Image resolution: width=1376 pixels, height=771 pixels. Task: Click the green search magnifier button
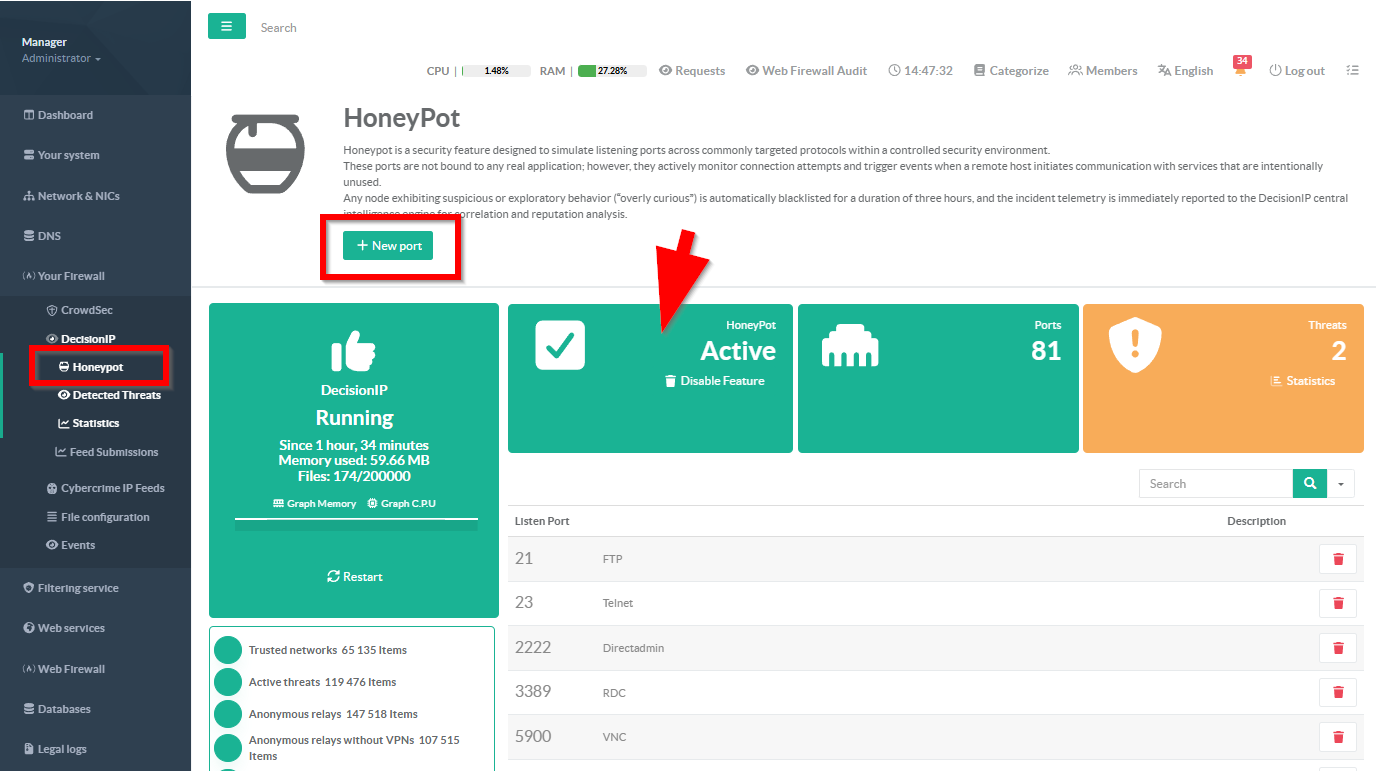1309,483
